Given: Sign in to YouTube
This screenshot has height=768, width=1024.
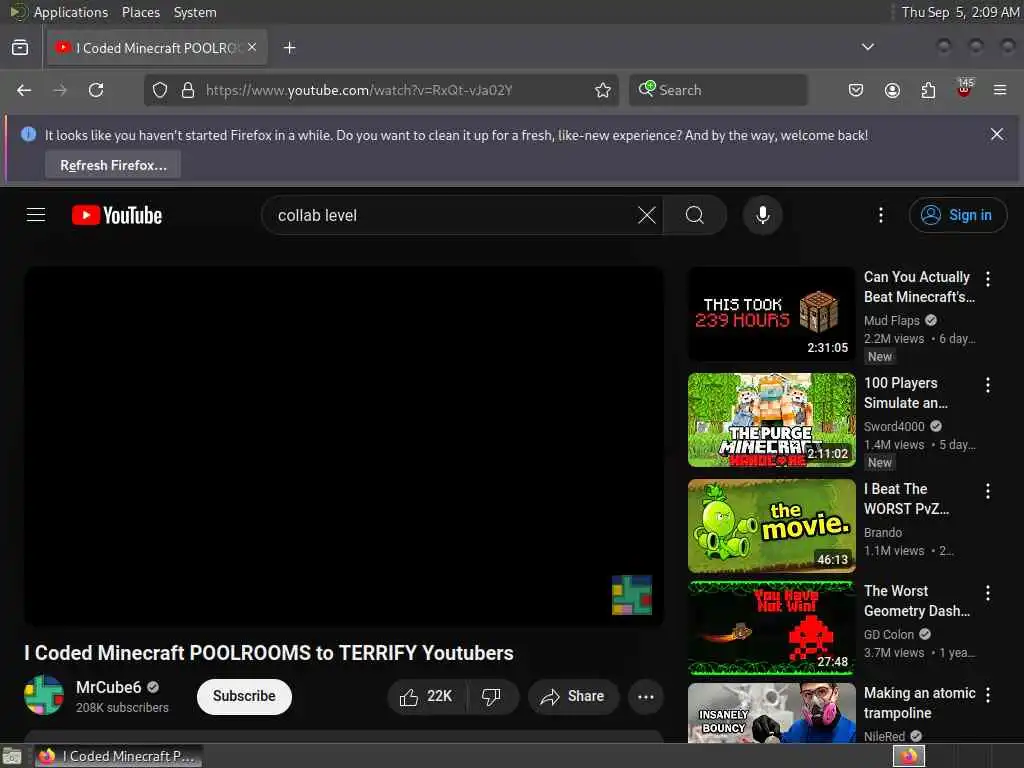Looking at the screenshot, I should pyautogui.click(x=957, y=215).
